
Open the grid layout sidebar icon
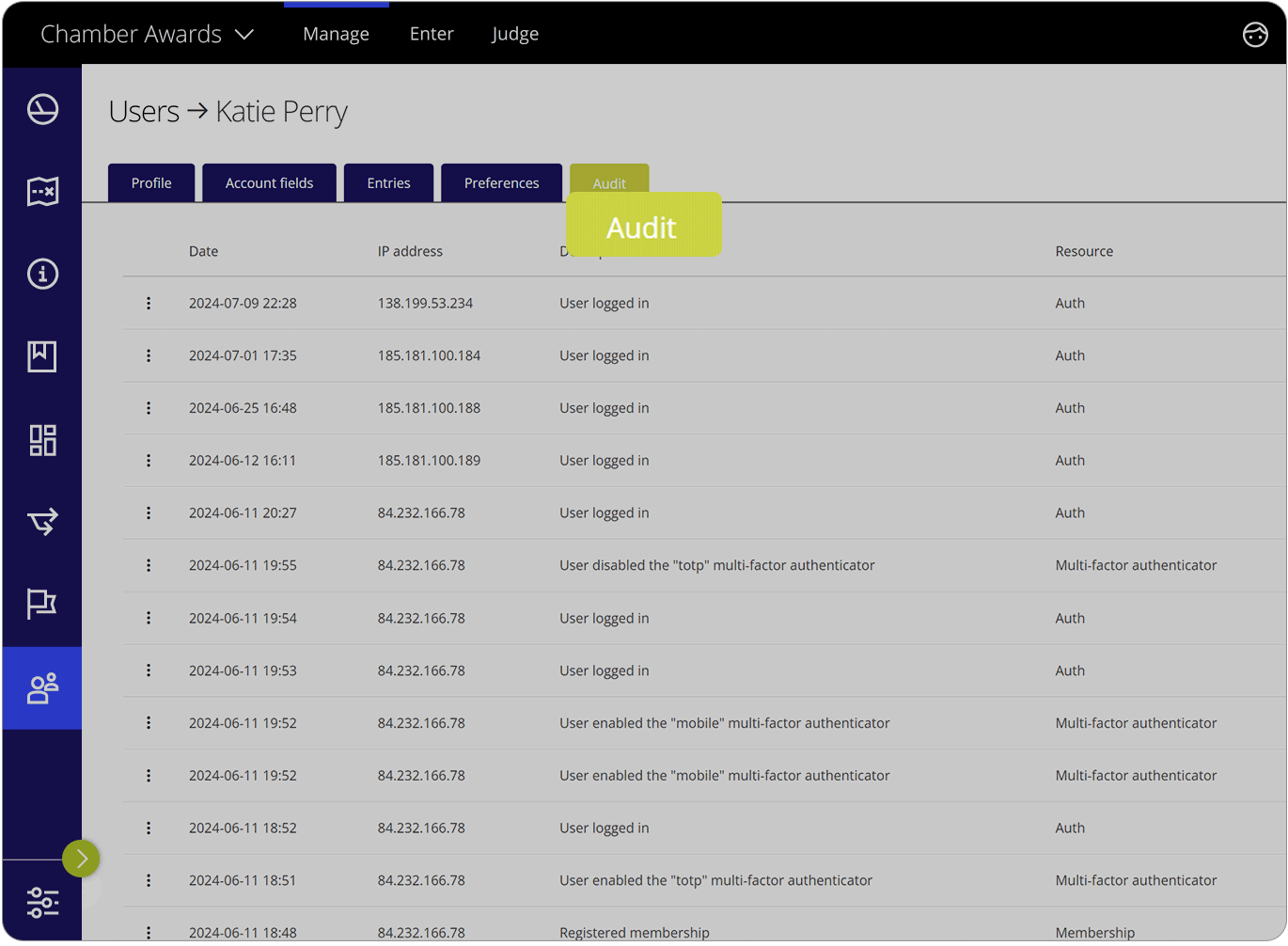pyautogui.click(x=42, y=440)
